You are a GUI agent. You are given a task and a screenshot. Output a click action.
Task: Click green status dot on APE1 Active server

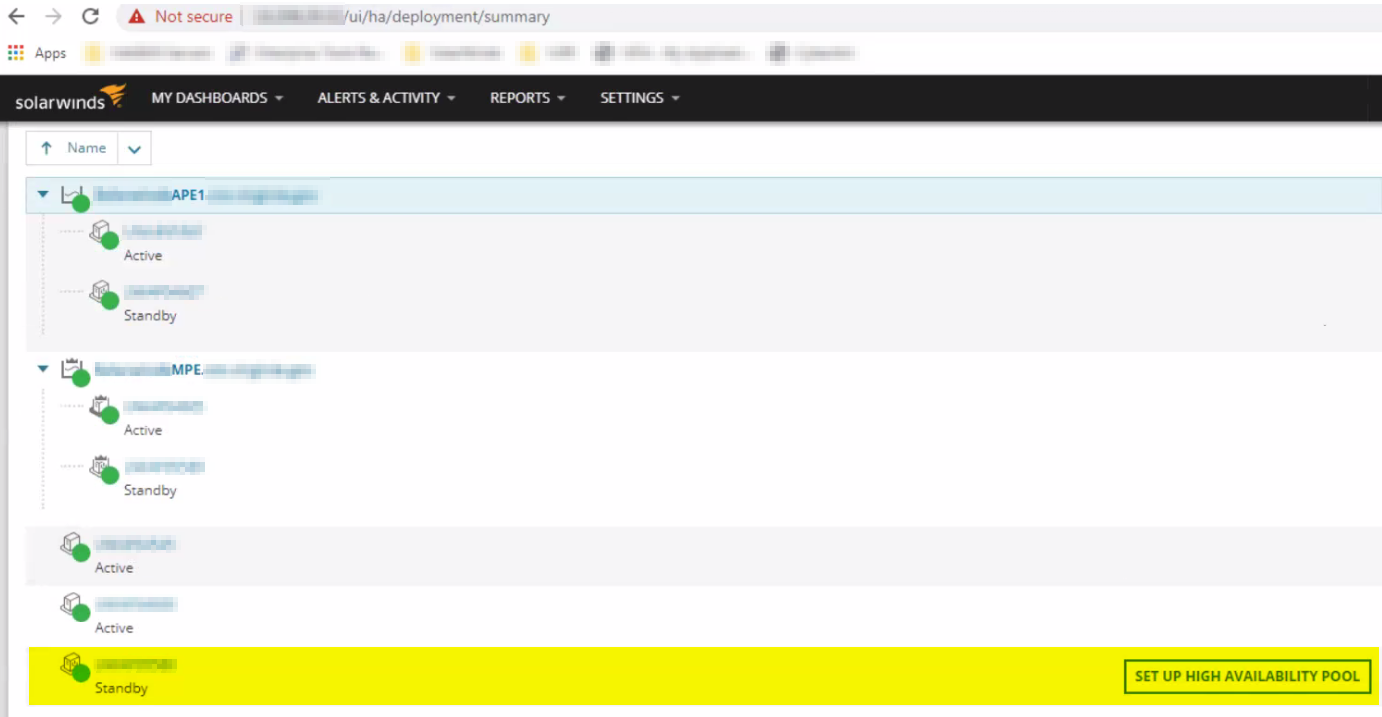click(x=110, y=245)
